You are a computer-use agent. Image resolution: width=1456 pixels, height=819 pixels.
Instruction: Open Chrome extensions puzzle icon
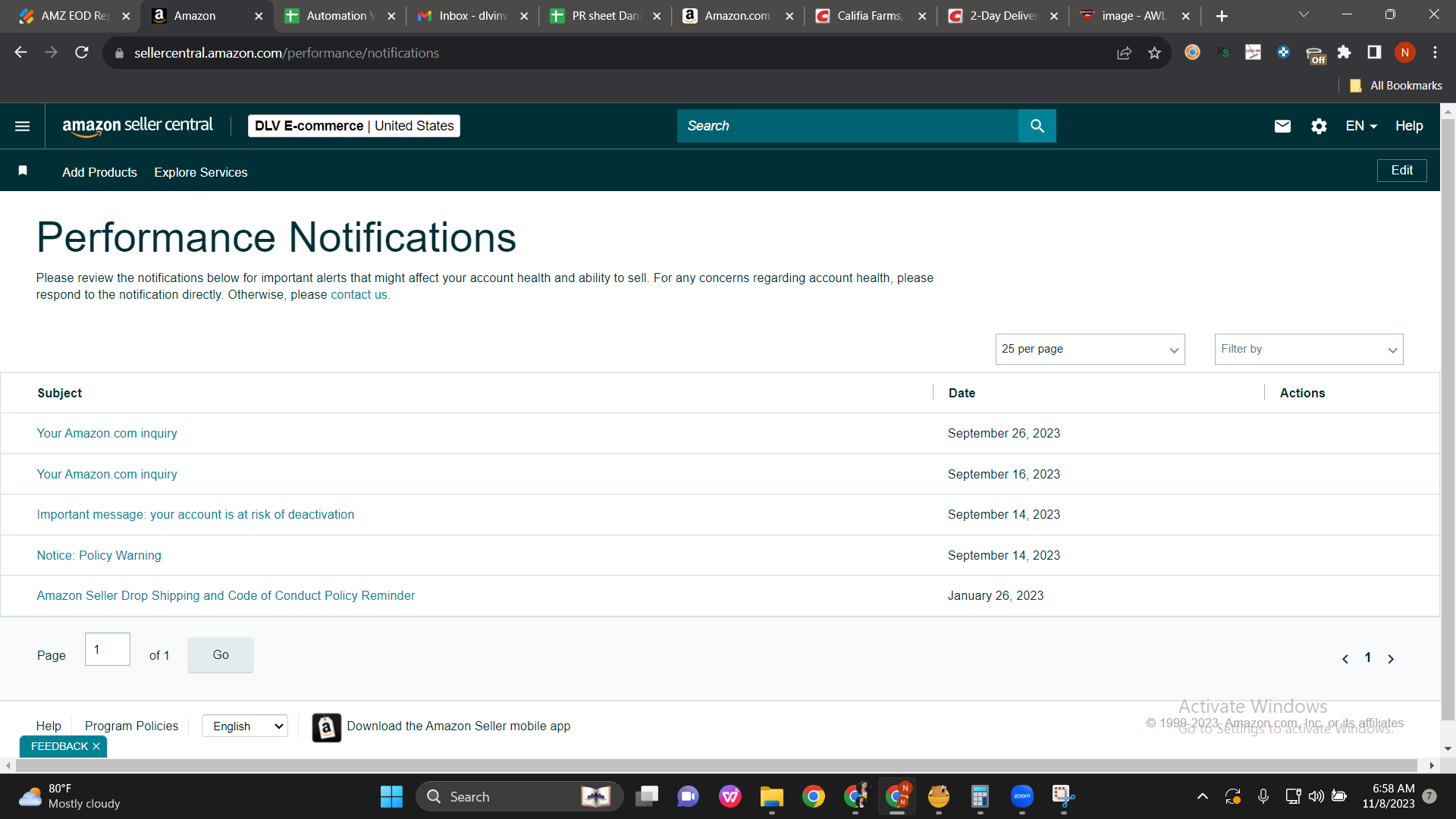(x=1344, y=52)
